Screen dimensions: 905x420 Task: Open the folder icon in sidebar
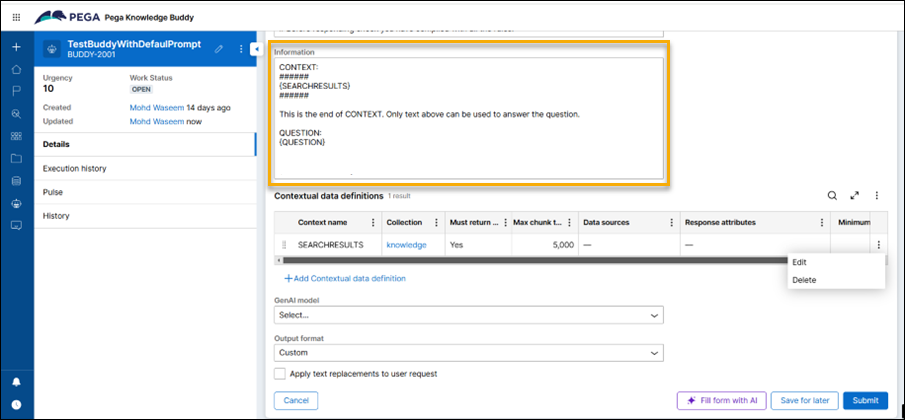tap(16, 159)
